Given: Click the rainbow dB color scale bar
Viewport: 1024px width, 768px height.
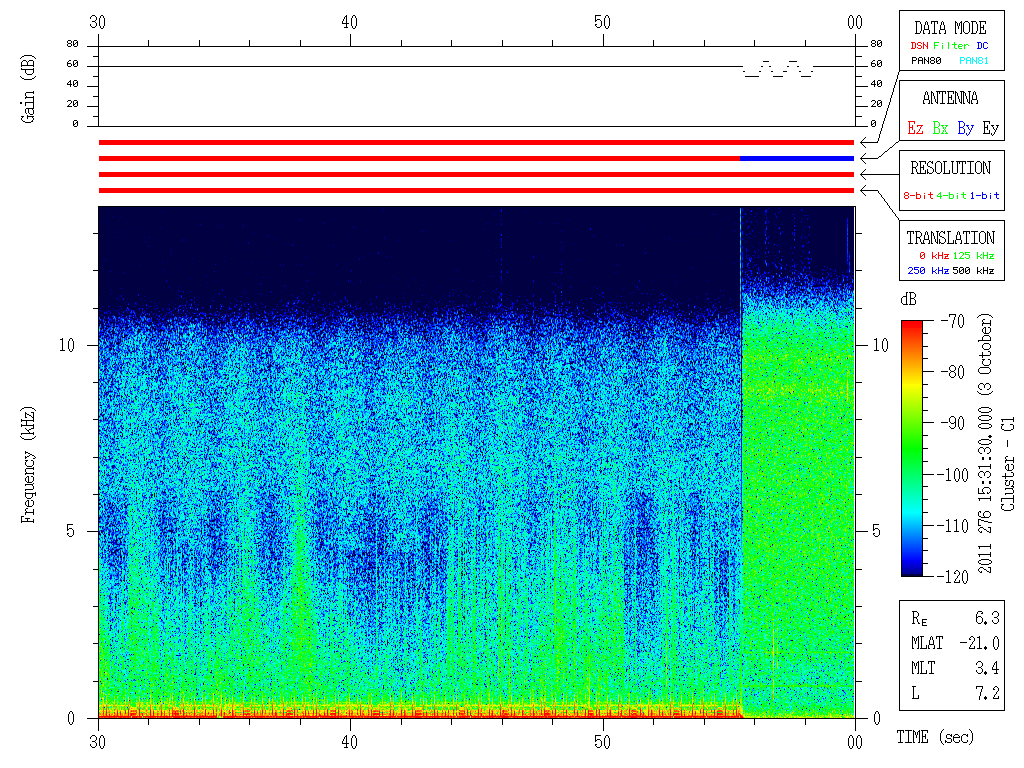Looking at the screenshot, I should pos(912,448).
